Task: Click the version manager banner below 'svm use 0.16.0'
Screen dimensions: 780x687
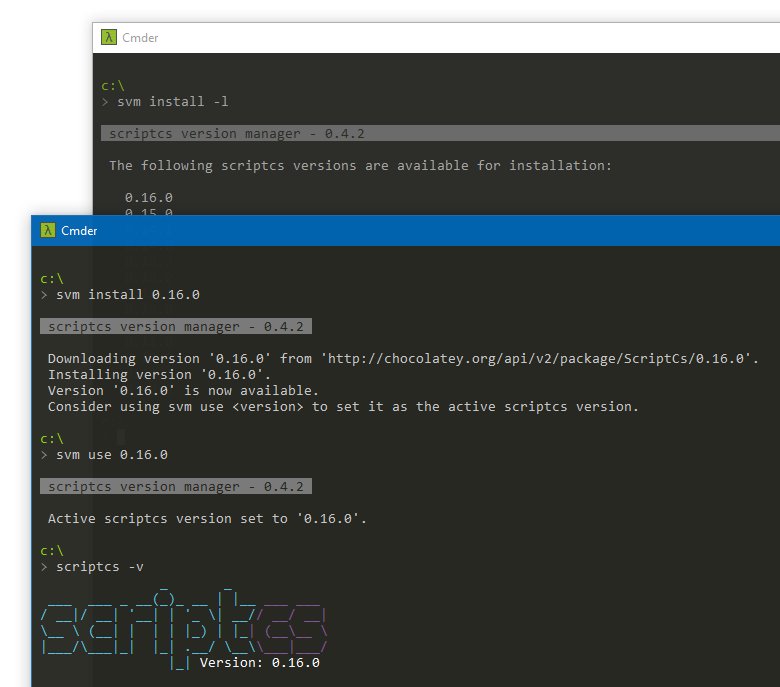Action: [x=176, y=486]
